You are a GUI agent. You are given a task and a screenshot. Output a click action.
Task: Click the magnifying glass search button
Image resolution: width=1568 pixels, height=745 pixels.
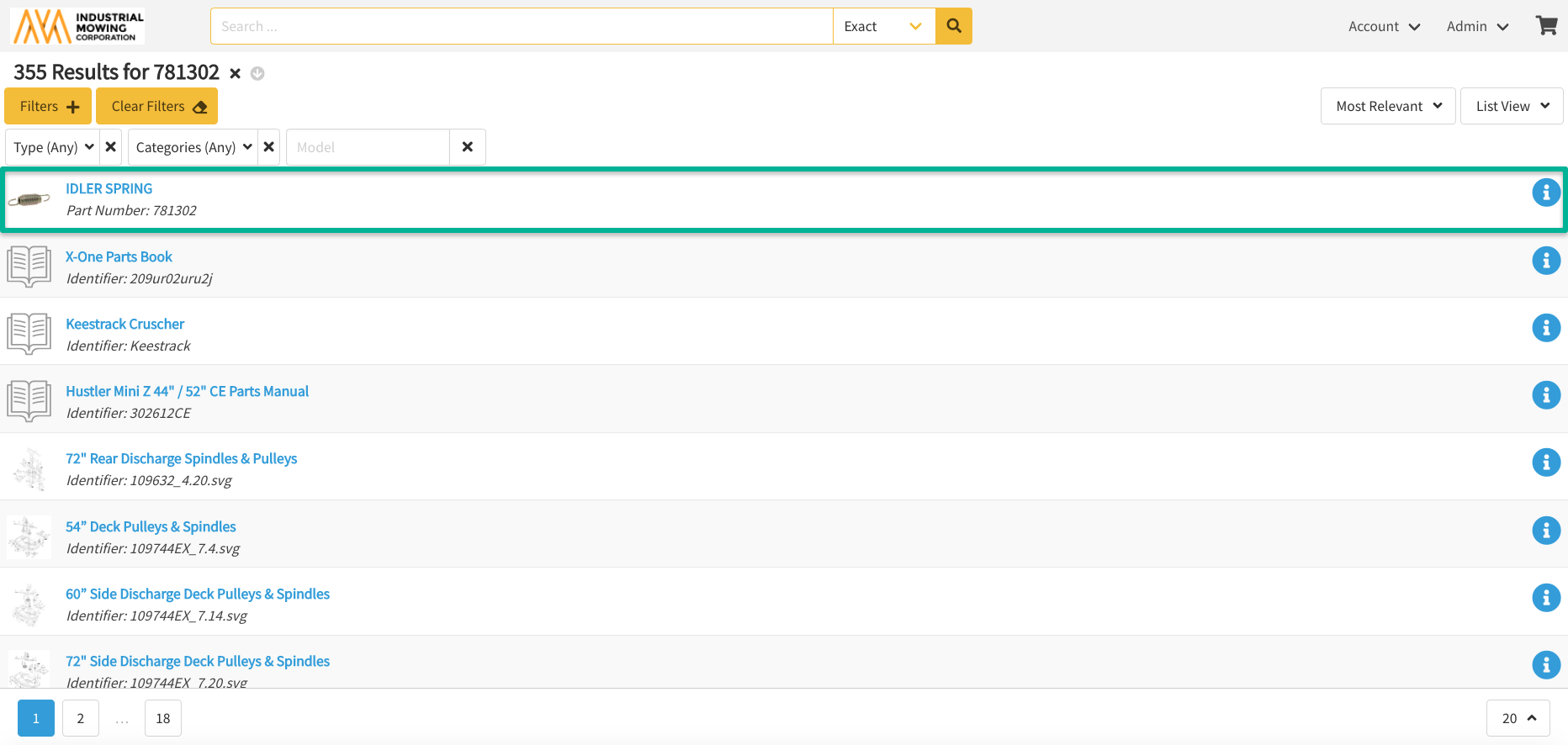(953, 26)
